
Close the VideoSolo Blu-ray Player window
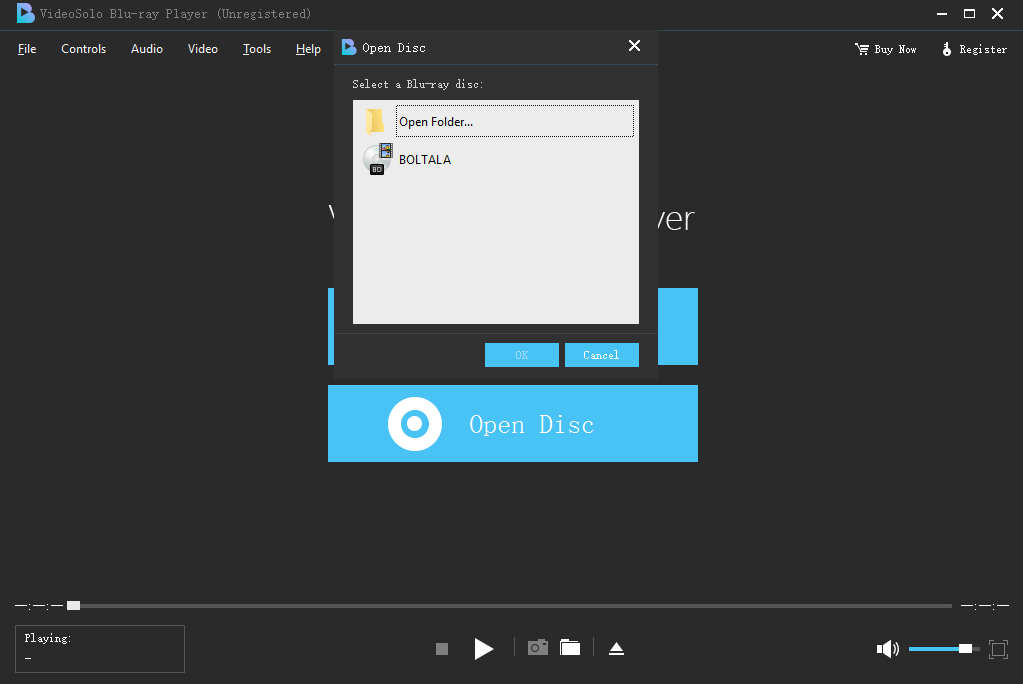click(x=998, y=14)
